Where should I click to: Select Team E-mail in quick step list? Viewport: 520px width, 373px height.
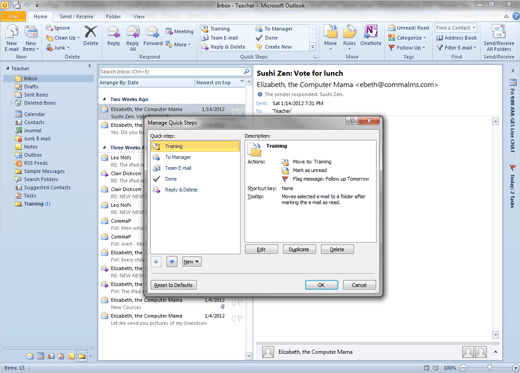pyautogui.click(x=195, y=168)
